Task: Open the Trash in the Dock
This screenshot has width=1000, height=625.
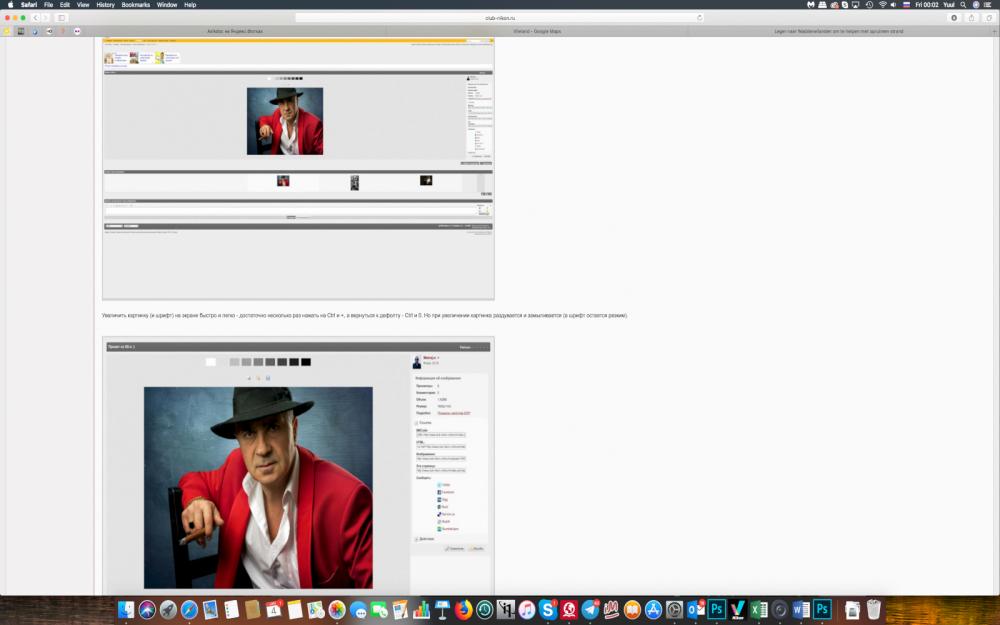Action: pyautogui.click(x=874, y=610)
